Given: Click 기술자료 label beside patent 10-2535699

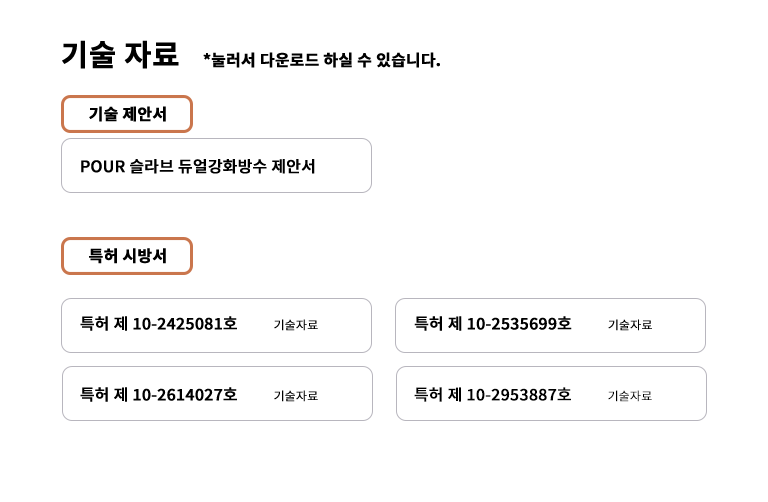Looking at the screenshot, I should [630, 325].
